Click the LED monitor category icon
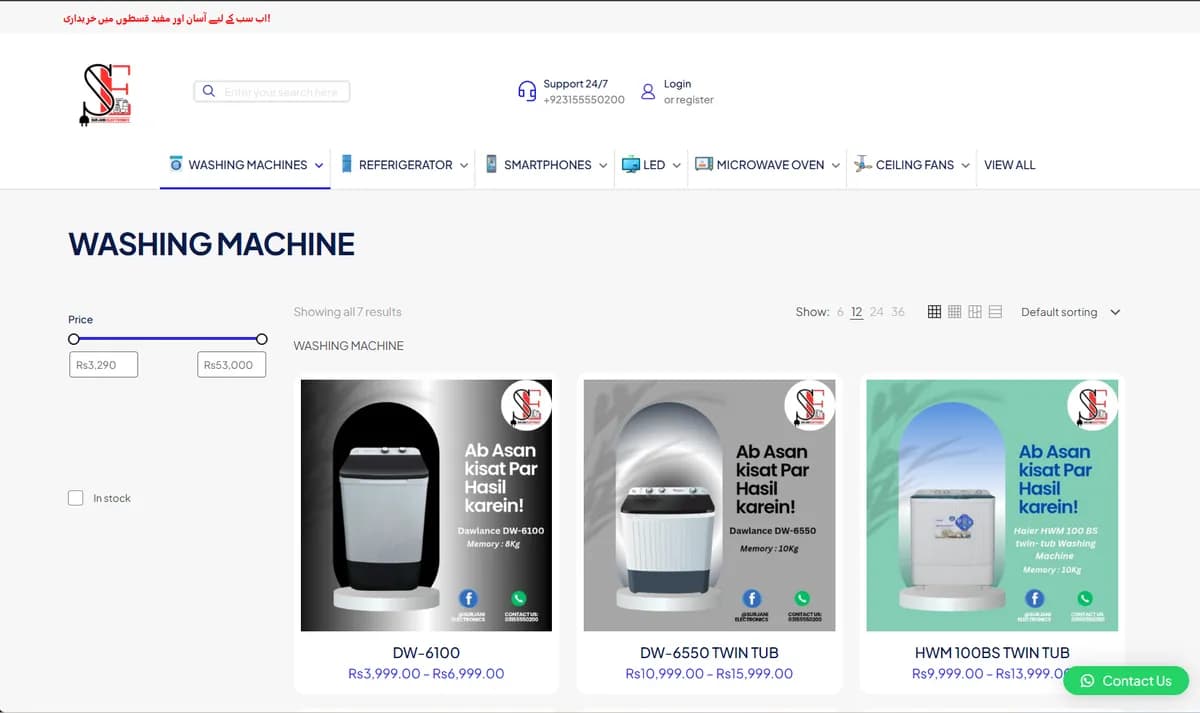The height and width of the screenshot is (713, 1200). pos(631,165)
